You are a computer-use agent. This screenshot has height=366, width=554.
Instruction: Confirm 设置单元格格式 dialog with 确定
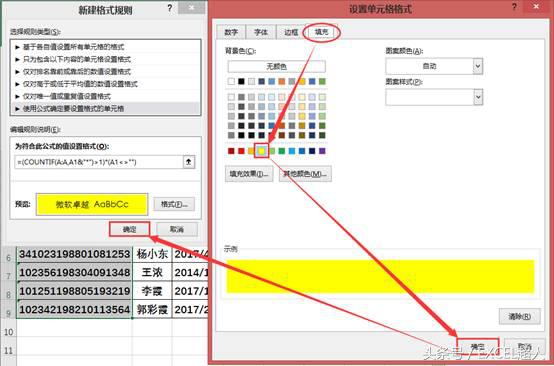(x=478, y=347)
